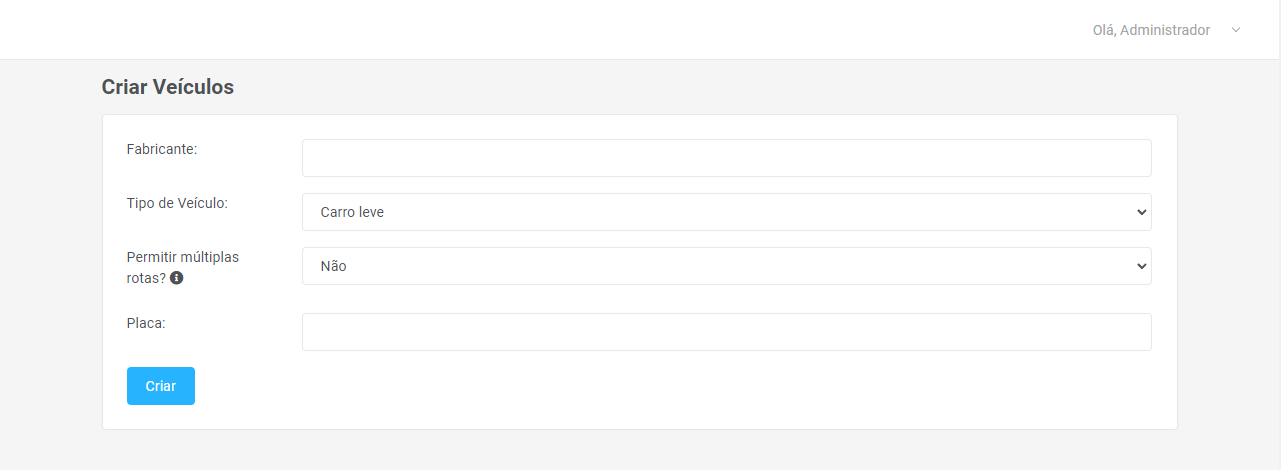The height and width of the screenshot is (470, 1281).
Task: Click the "Carro leve" selected value text
Action: [352, 212]
